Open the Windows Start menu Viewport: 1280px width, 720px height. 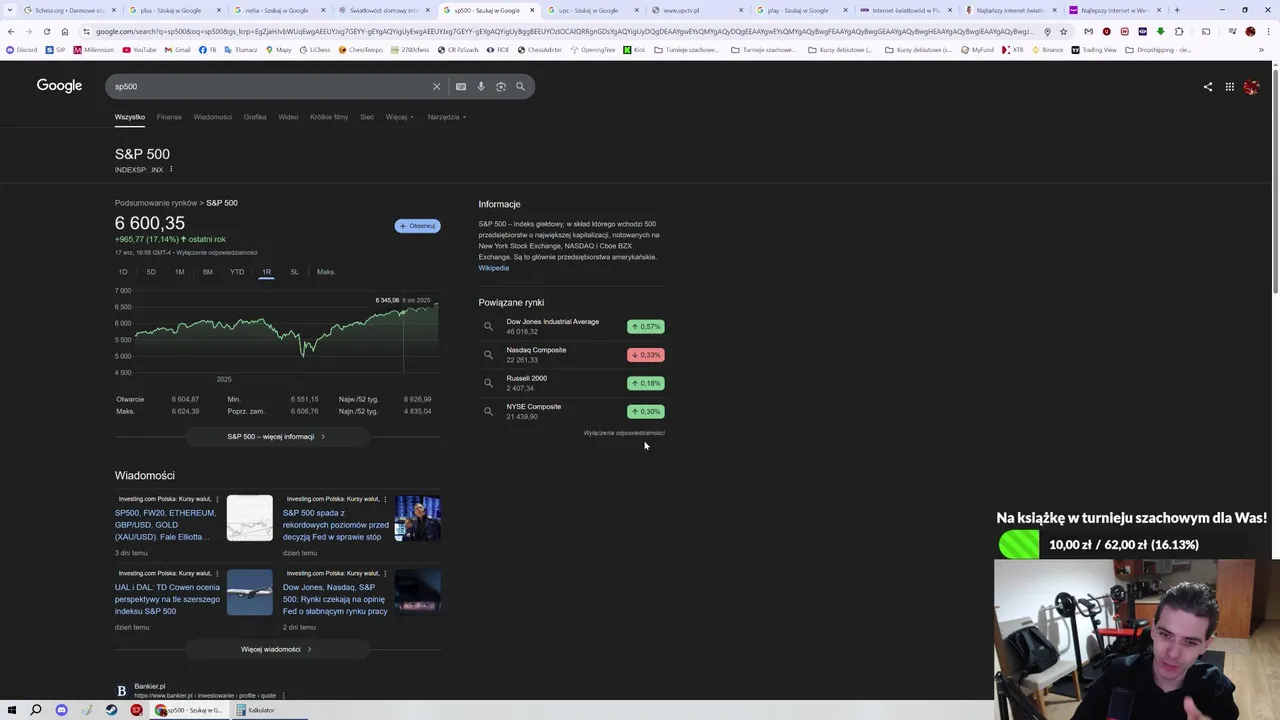[12, 710]
